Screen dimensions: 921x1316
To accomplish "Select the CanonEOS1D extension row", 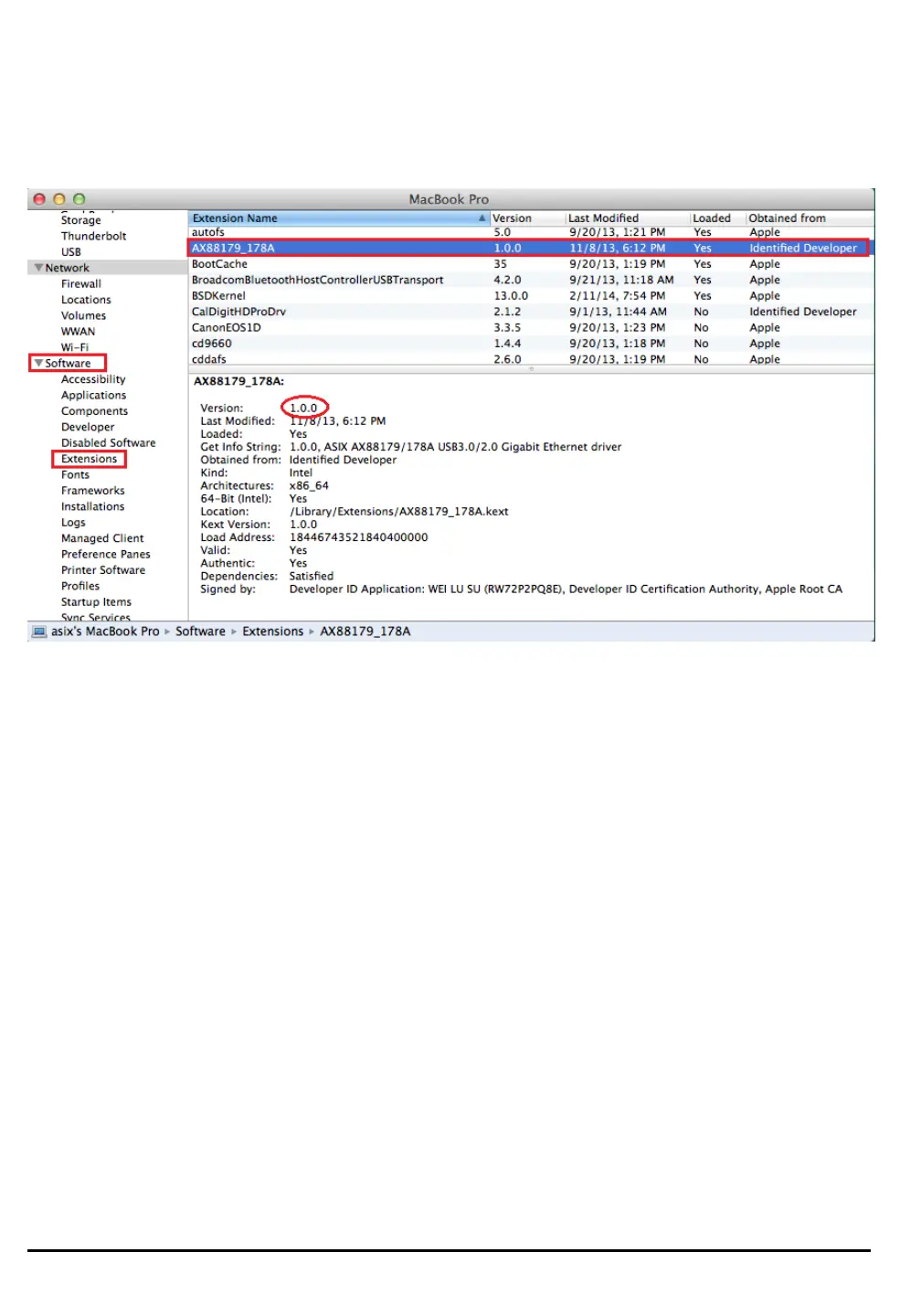I will pos(531,327).
